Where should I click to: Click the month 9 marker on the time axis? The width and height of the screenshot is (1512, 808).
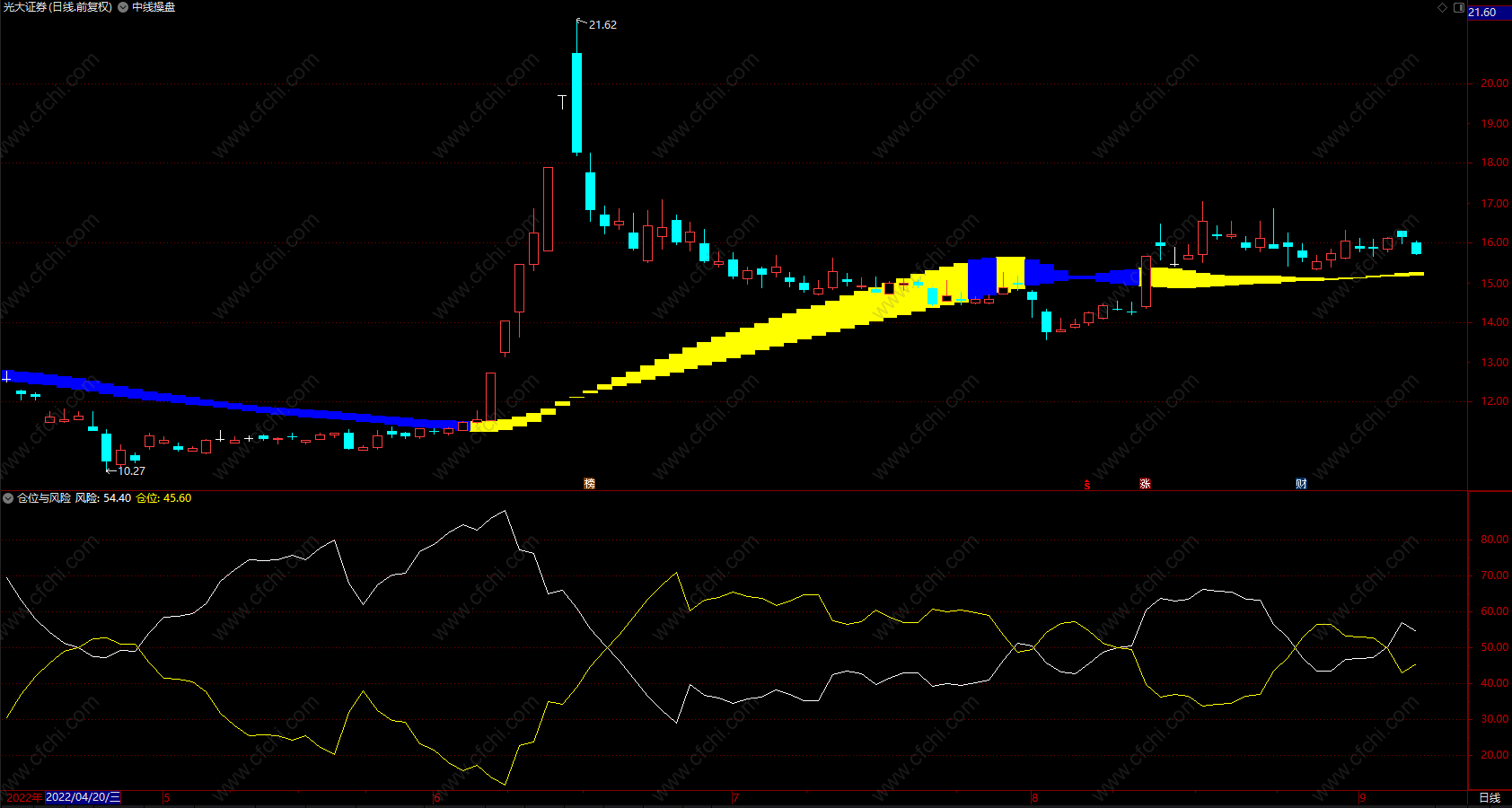1362,797
